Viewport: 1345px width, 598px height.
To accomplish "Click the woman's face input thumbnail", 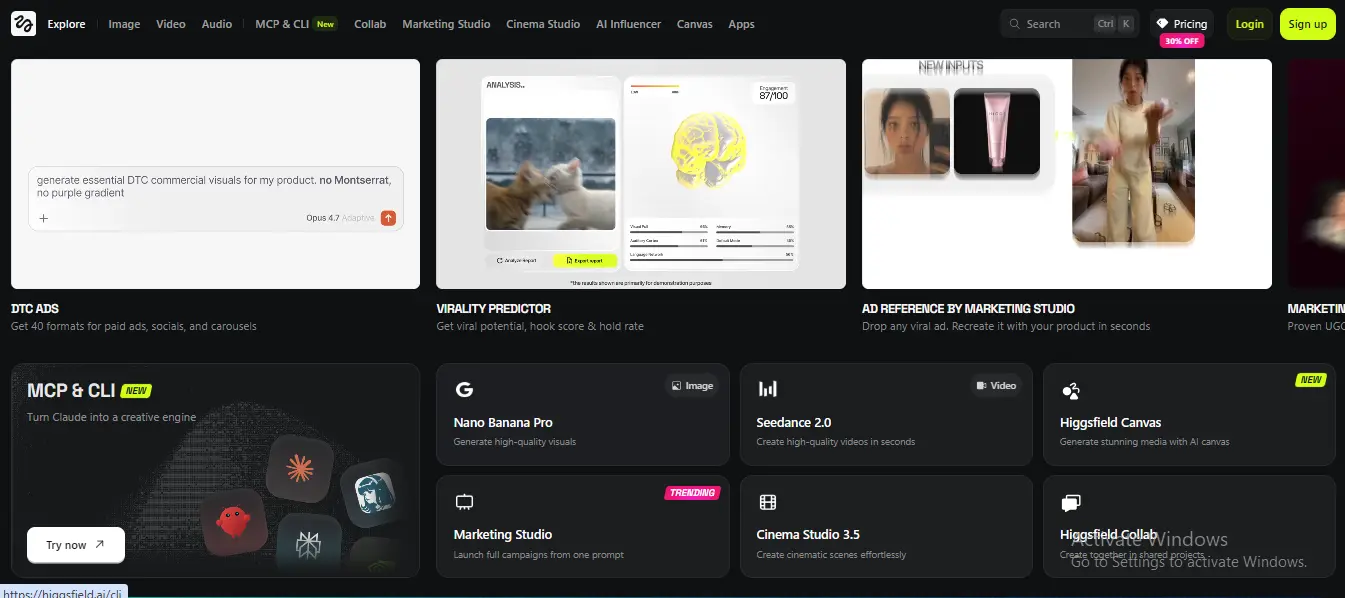I will coord(907,132).
